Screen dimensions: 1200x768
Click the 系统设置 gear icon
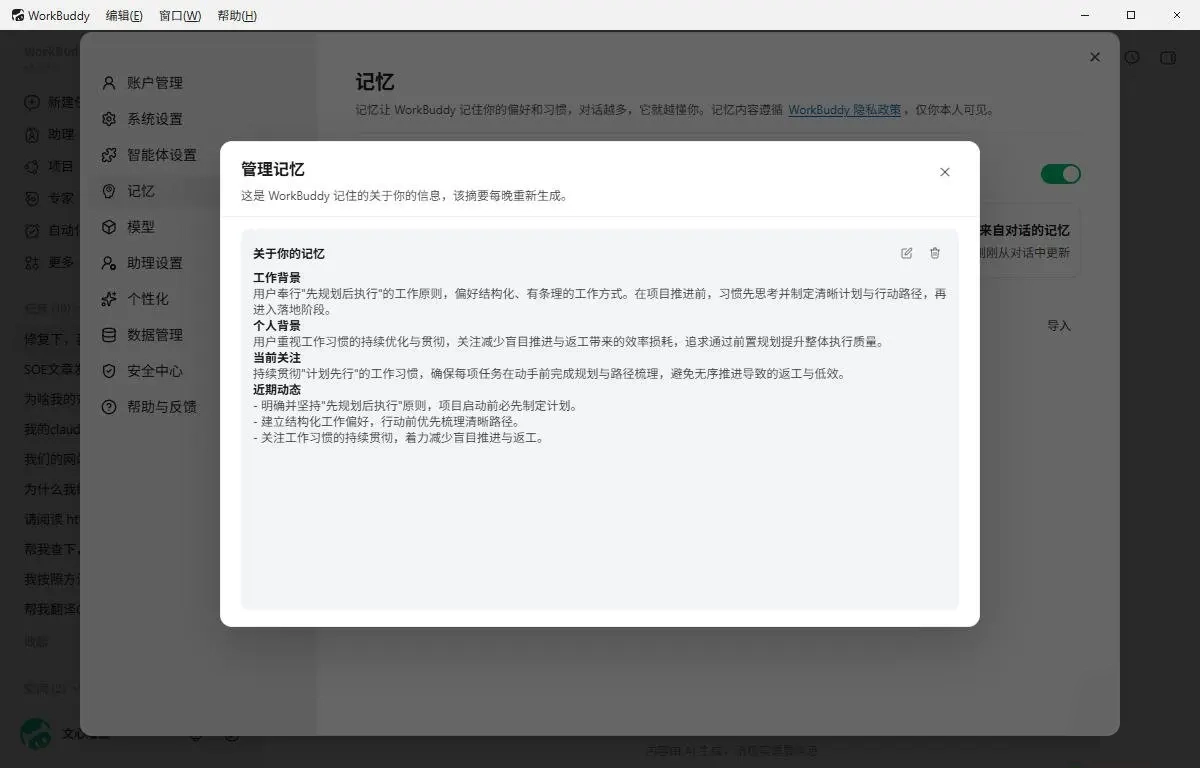pyautogui.click(x=109, y=119)
